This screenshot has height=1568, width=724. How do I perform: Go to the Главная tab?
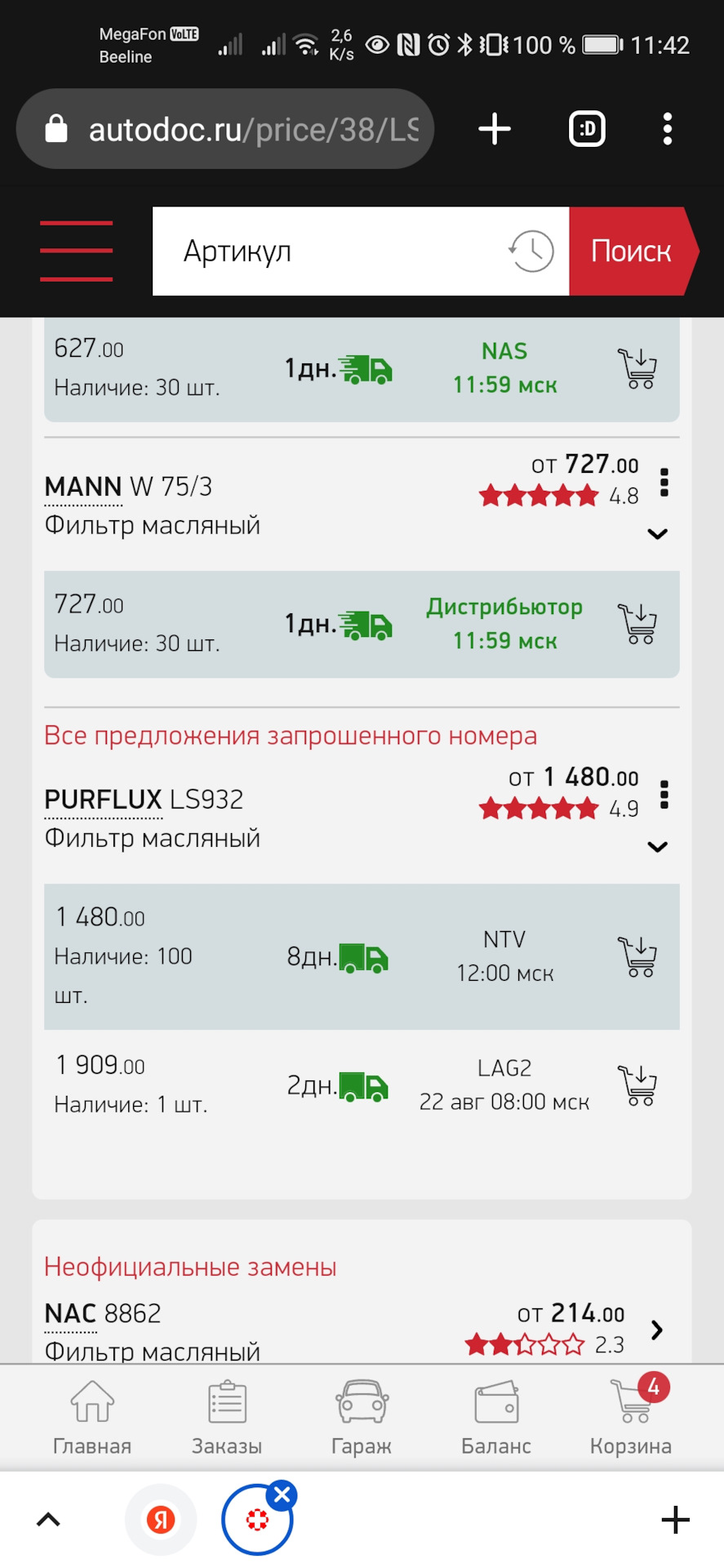click(x=92, y=1419)
